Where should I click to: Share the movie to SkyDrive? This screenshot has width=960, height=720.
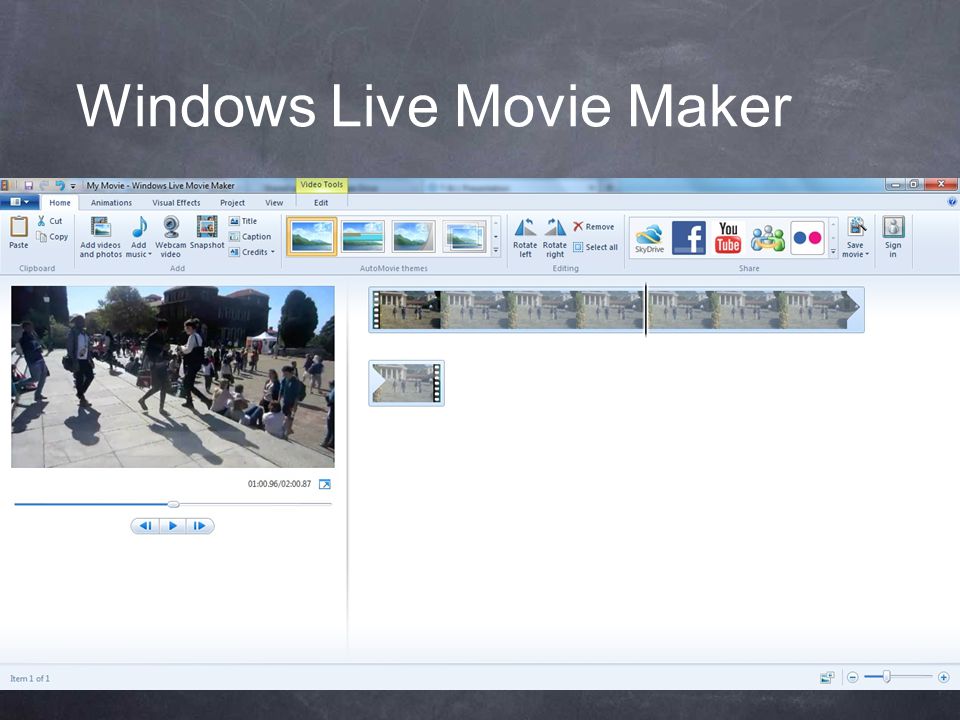coord(650,238)
